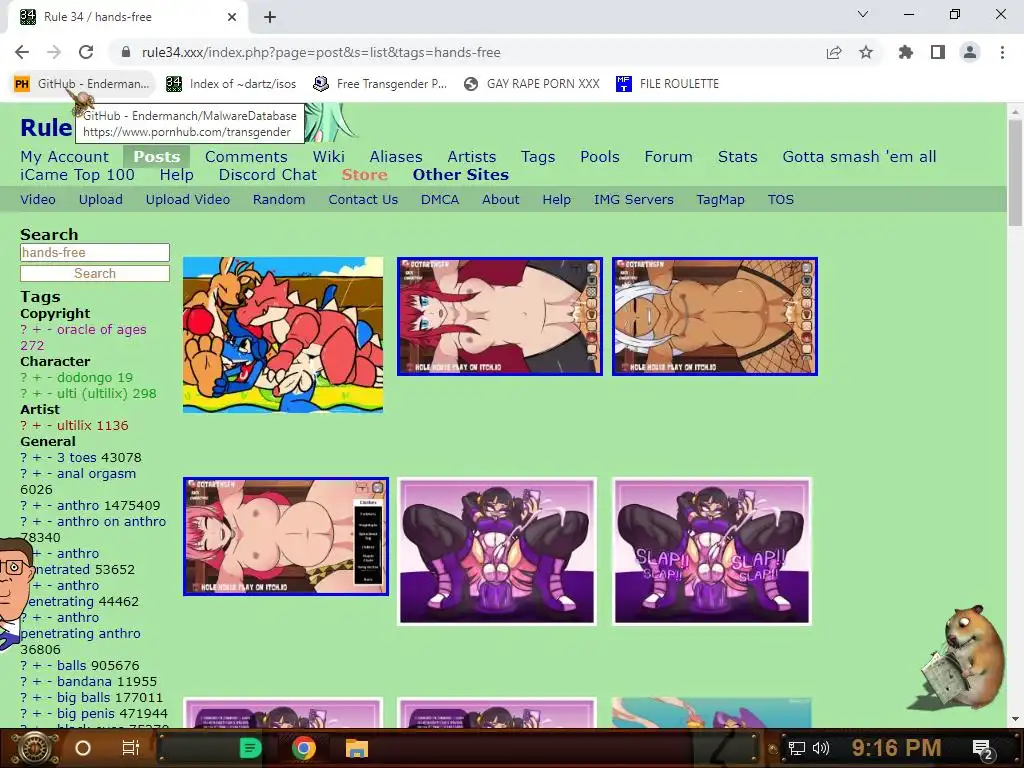Open the Start button on the taskbar

(x=34, y=748)
